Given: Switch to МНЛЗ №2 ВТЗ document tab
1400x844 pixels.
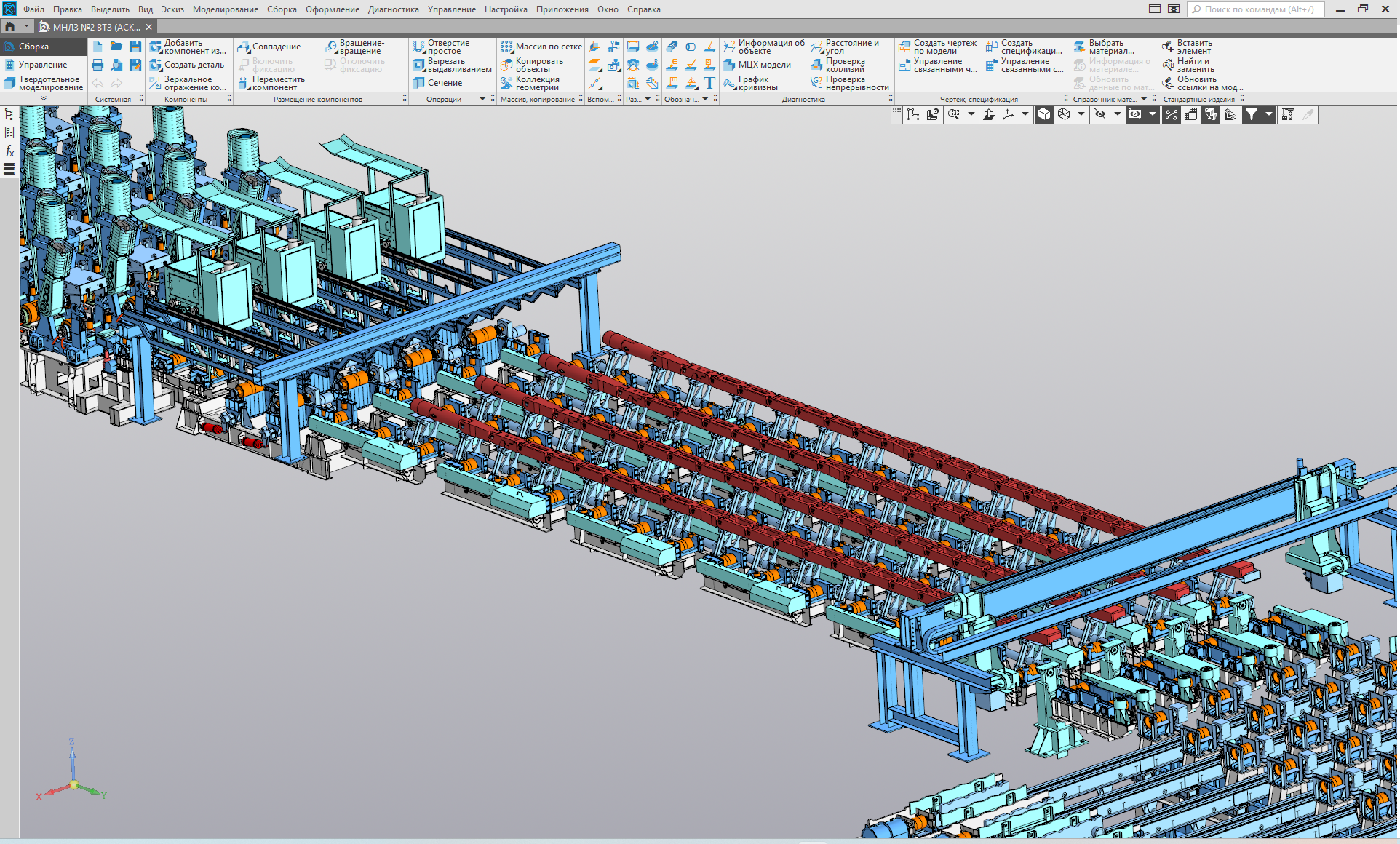Looking at the screenshot, I should coord(95,27).
